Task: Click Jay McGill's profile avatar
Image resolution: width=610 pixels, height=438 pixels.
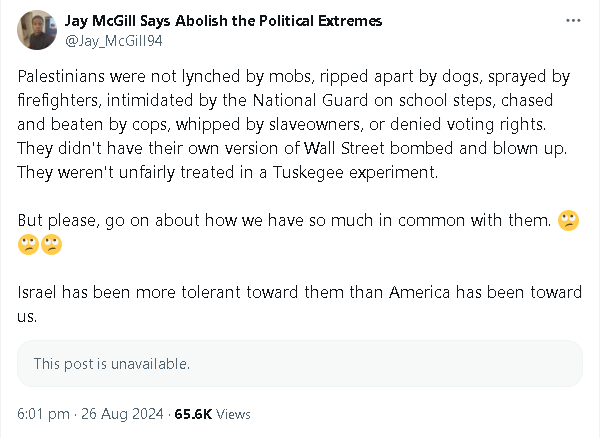Action: [37, 30]
